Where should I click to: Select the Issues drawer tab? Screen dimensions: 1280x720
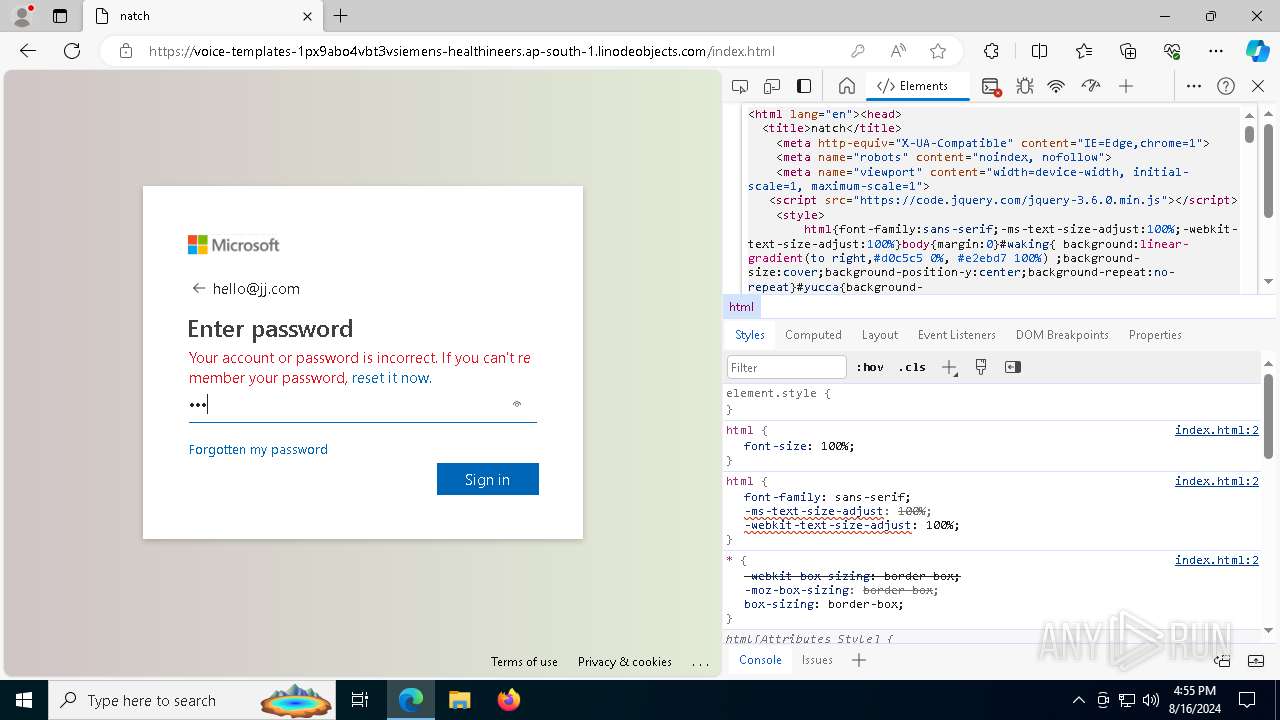pyautogui.click(x=817, y=659)
